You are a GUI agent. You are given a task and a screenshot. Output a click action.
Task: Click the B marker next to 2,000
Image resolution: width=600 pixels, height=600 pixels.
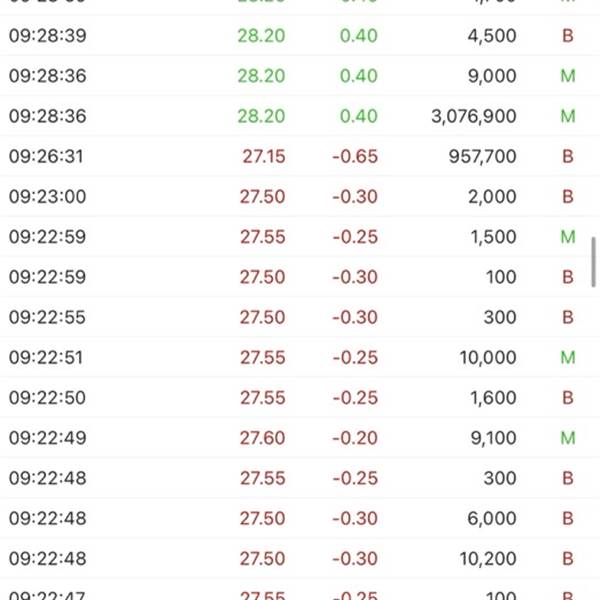point(568,196)
